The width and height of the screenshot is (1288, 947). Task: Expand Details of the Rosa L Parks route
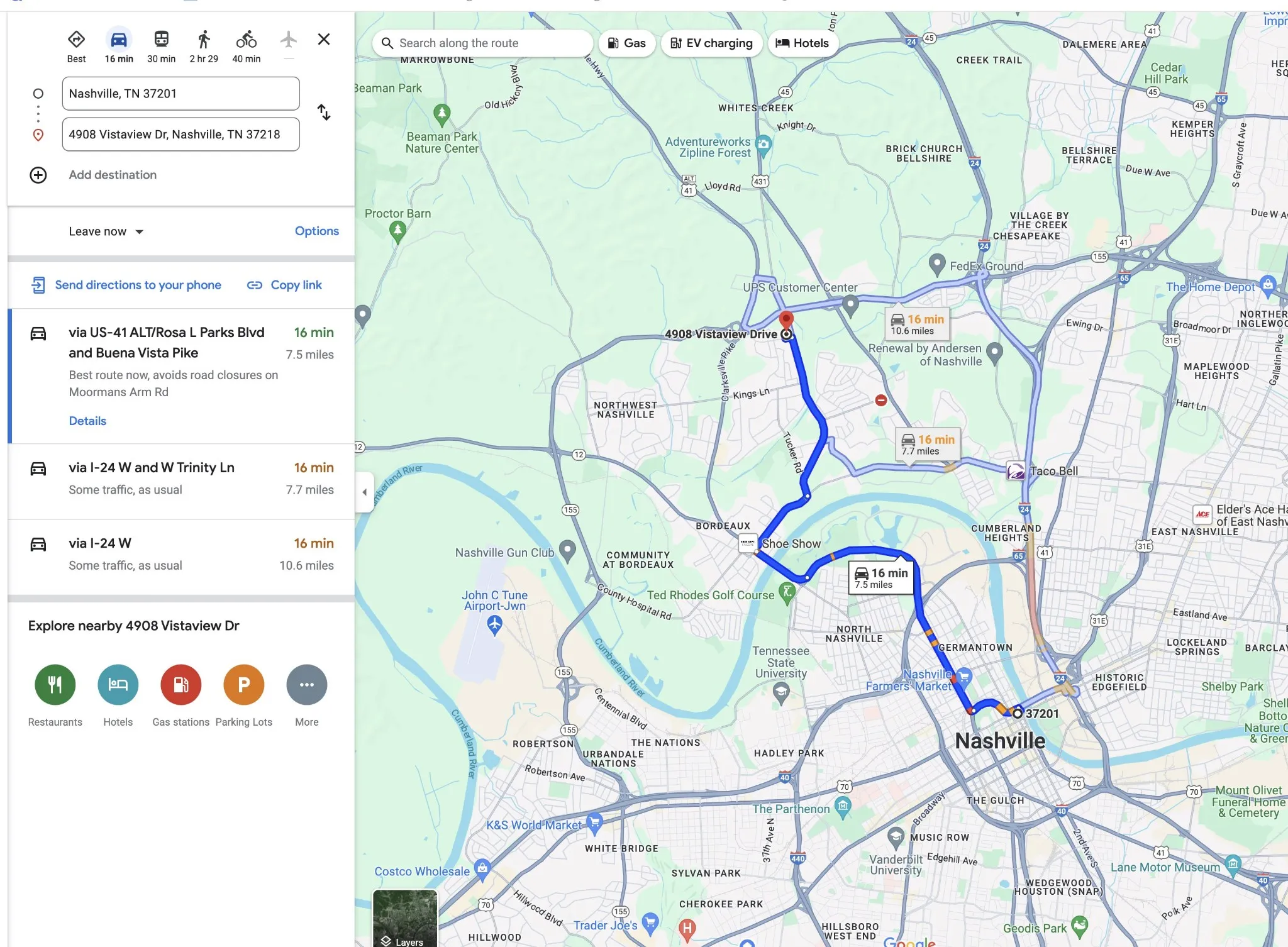click(87, 421)
